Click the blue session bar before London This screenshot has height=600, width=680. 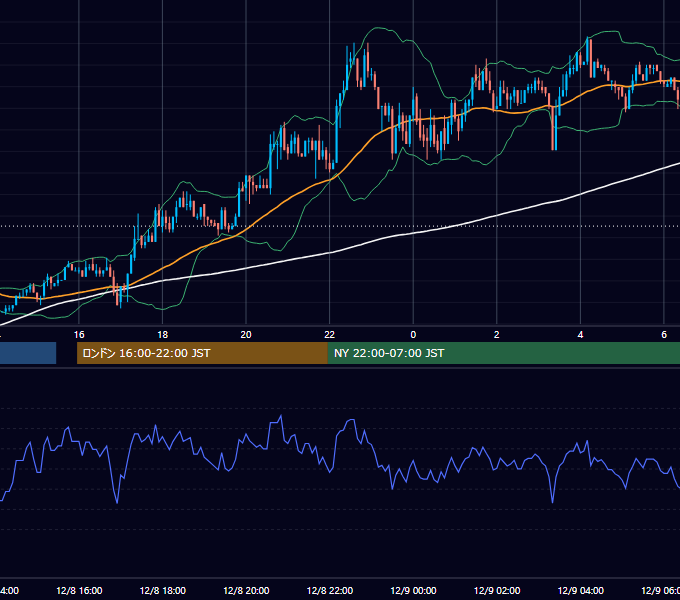point(28,353)
